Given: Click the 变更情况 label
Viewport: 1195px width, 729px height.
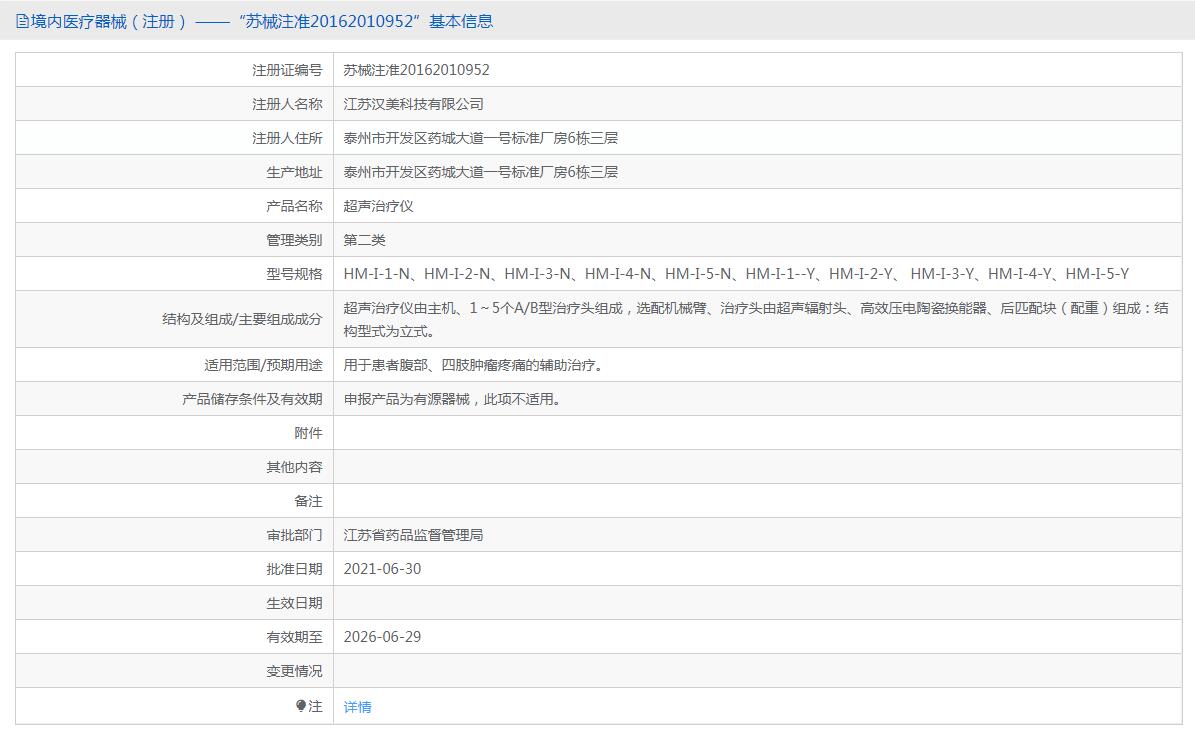Looking at the screenshot, I should coord(294,671).
